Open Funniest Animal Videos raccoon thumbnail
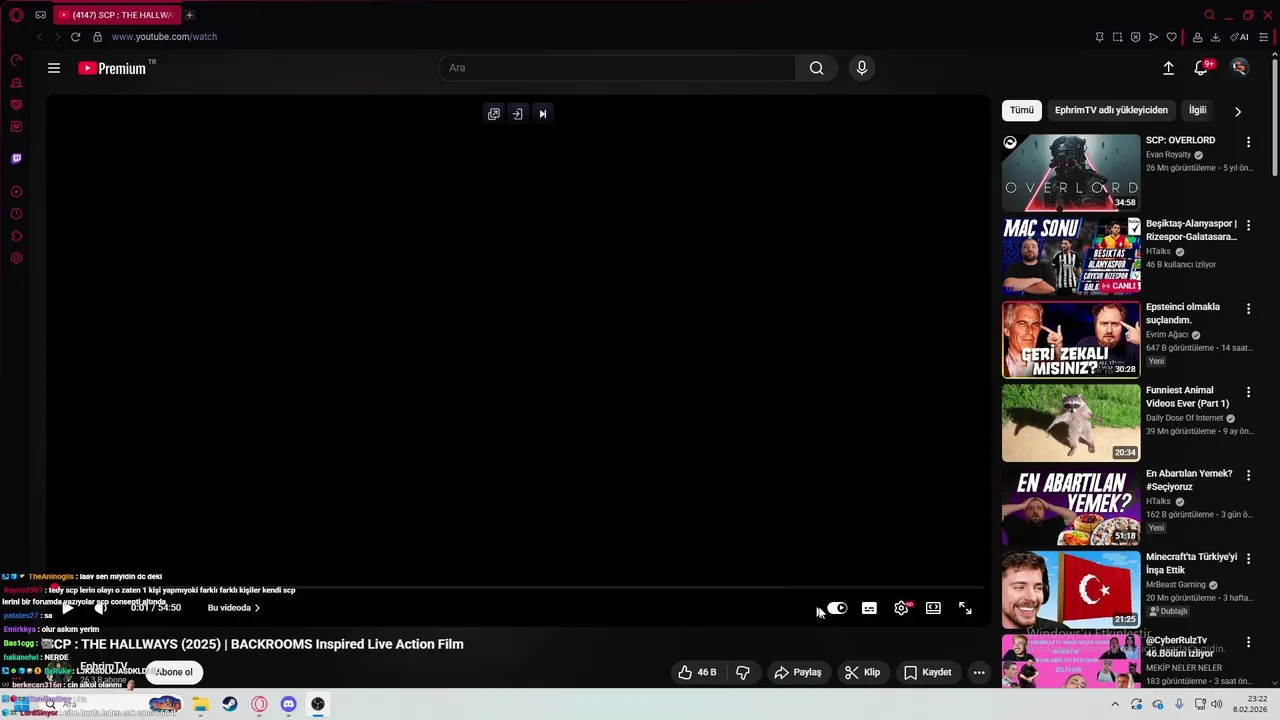 click(1071, 423)
